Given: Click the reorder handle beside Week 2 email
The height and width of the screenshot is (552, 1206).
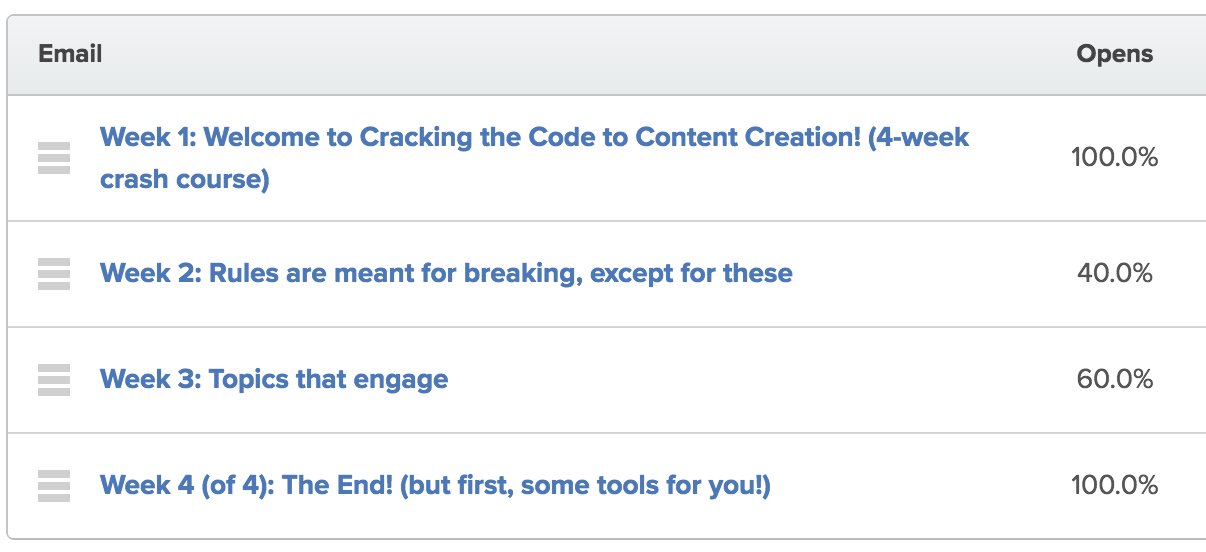Looking at the screenshot, I should tap(54, 273).
